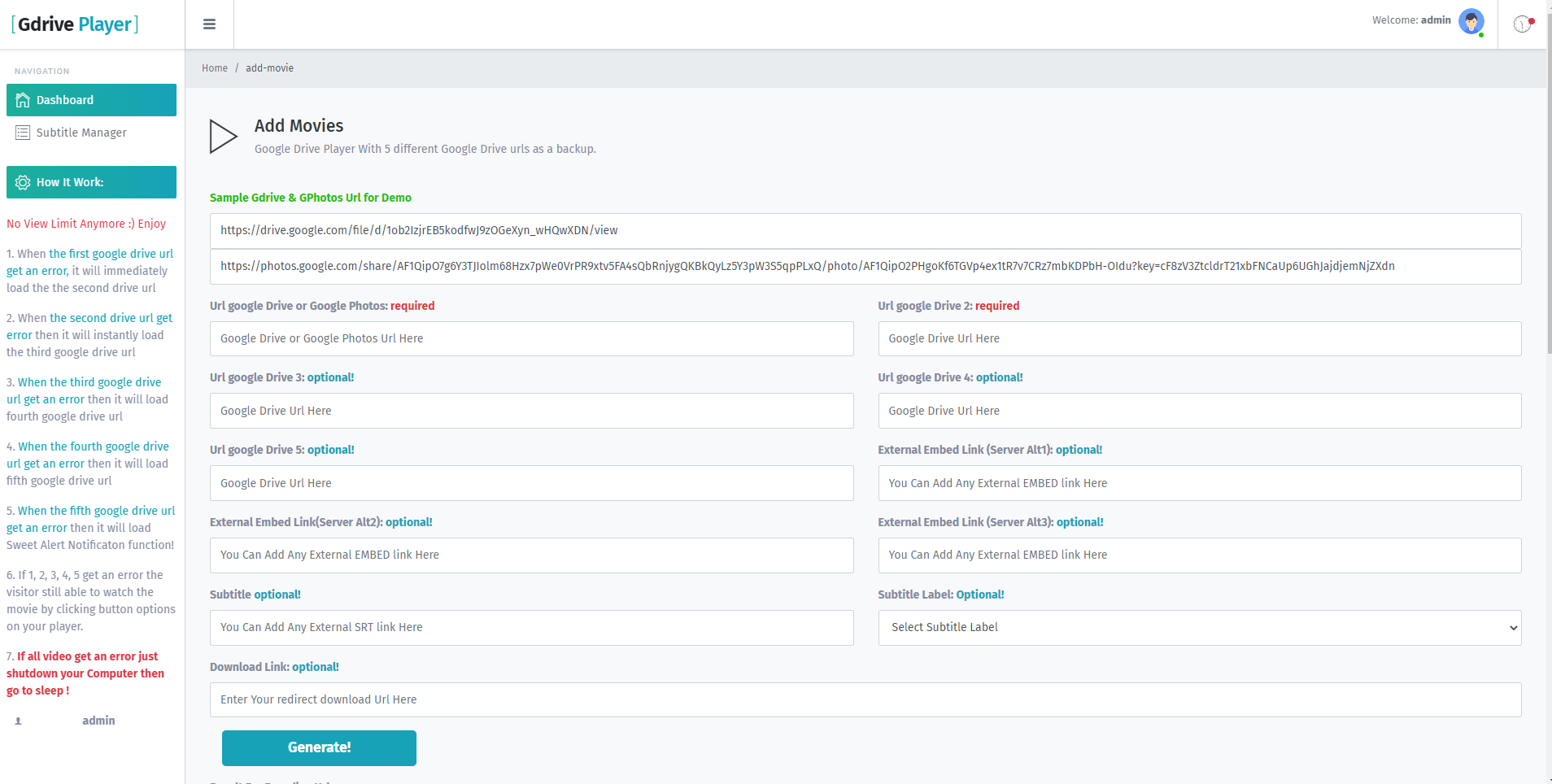Click the Subtitle Manager list icon
This screenshot has width=1552, height=784.
pos(23,133)
